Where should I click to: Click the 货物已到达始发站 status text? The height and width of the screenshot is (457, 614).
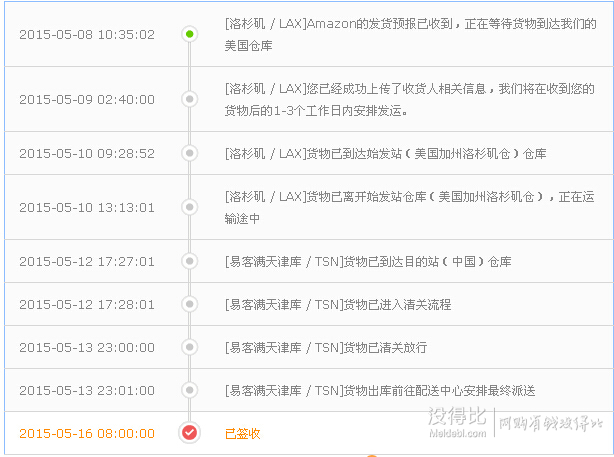click(385, 154)
